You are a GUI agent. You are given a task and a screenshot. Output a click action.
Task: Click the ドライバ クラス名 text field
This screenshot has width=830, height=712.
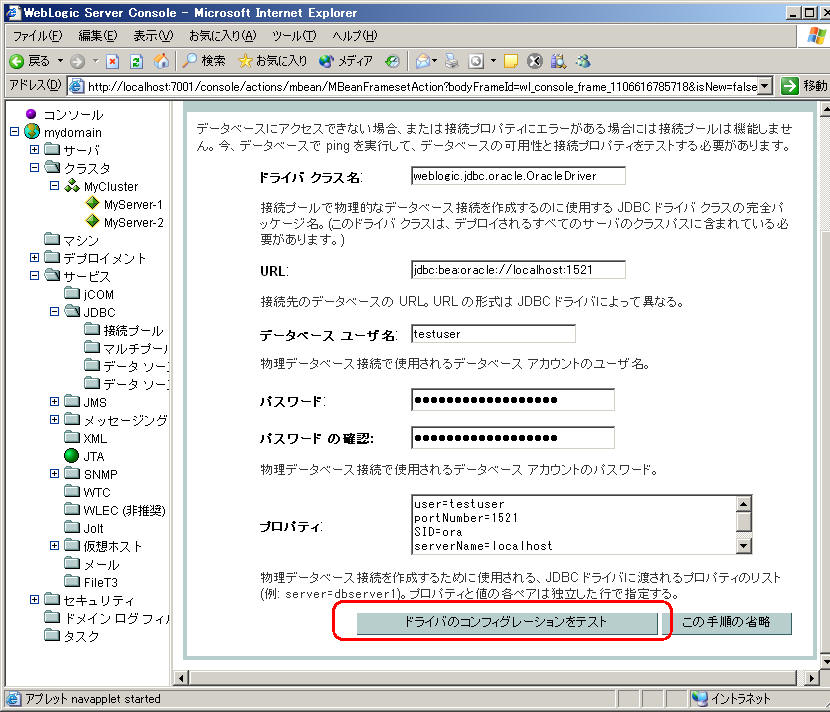coord(518,176)
